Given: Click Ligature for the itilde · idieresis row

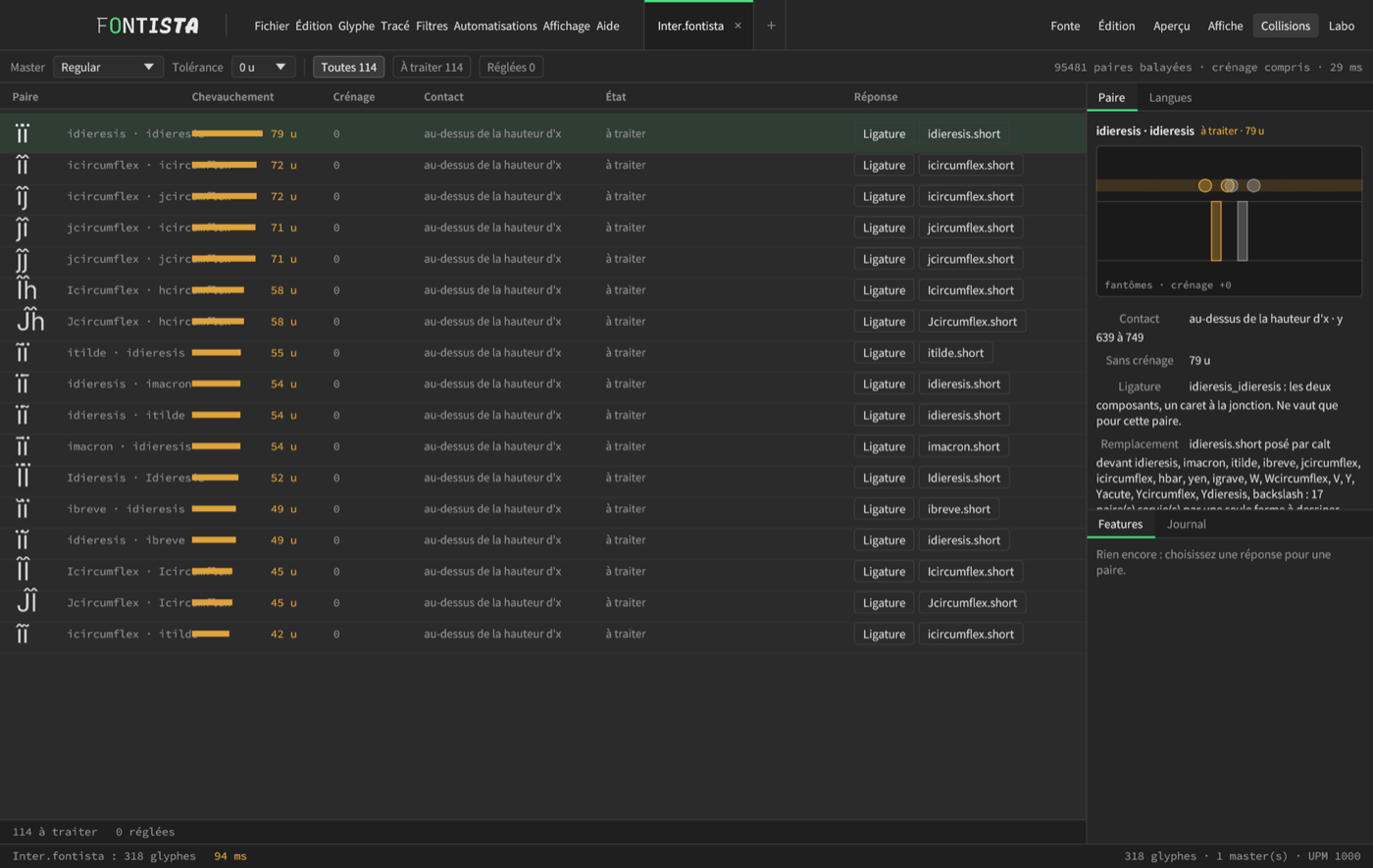Looking at the screenshot, I should click(x=884, y=352).
